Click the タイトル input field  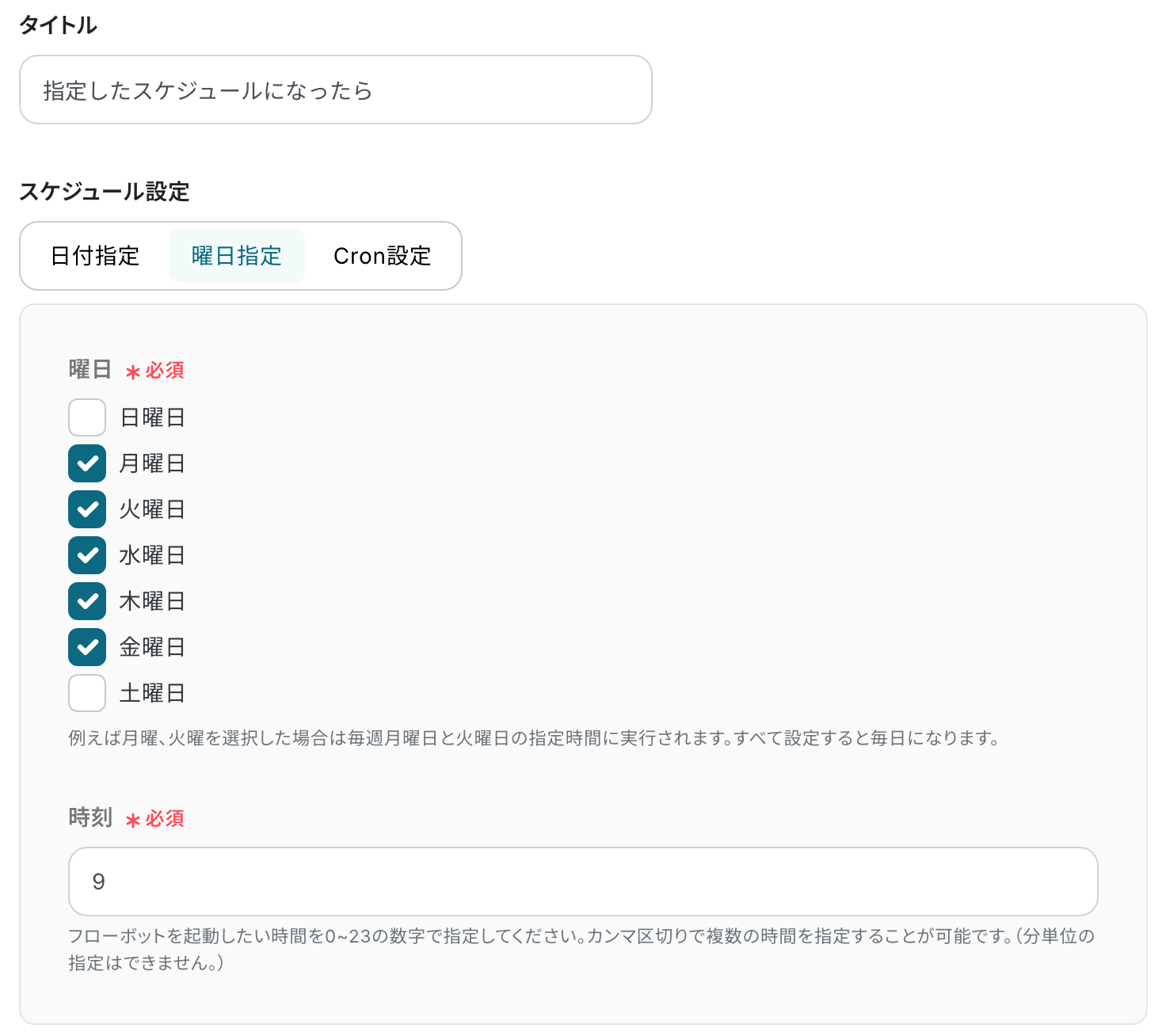[336, 90]
